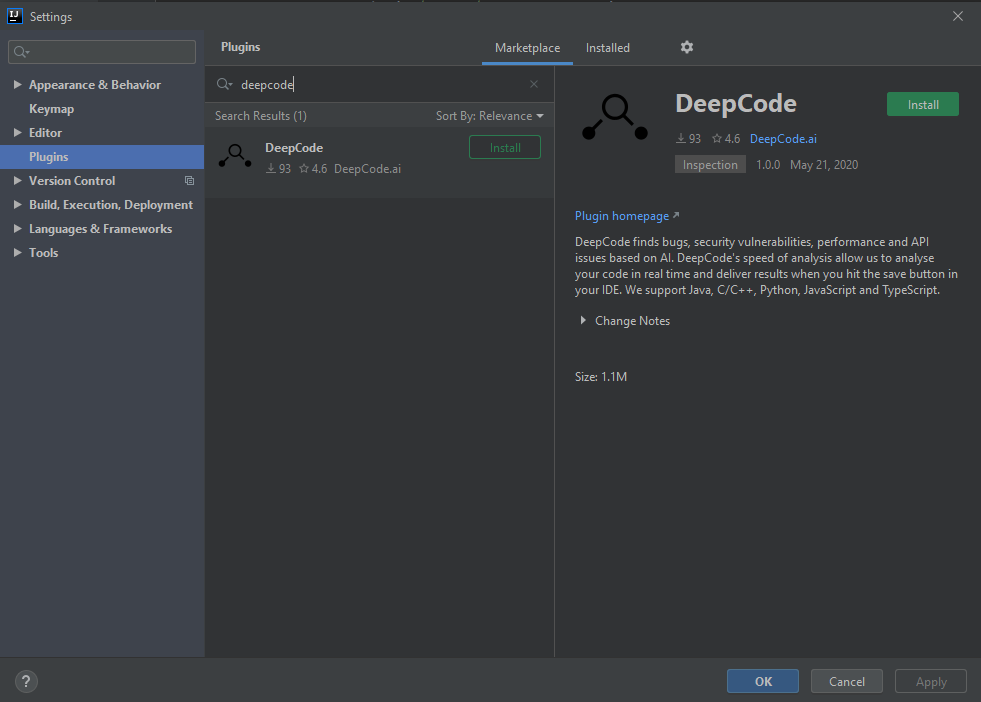Image resolution: width=981 pixels, height=702 pixels.
Task: Click the DeepCode title in details pane
Action: pyautogui.click(x=736, y=103)
